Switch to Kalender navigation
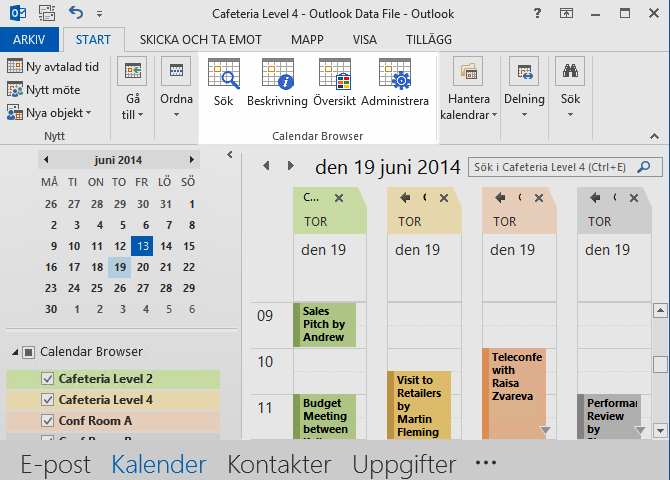670x480 pixels. click(x=159, y=464)
